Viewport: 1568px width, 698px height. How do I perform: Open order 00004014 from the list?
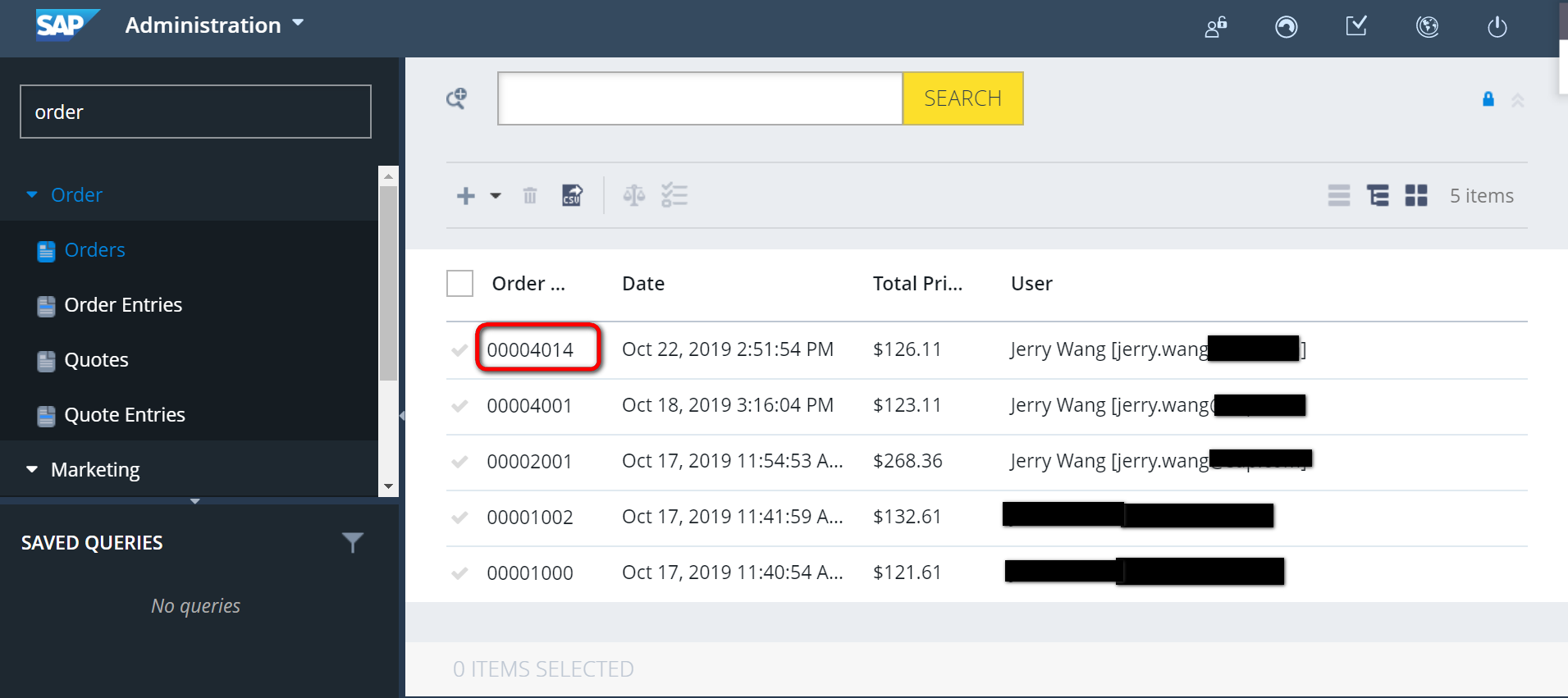pos(530,350)
